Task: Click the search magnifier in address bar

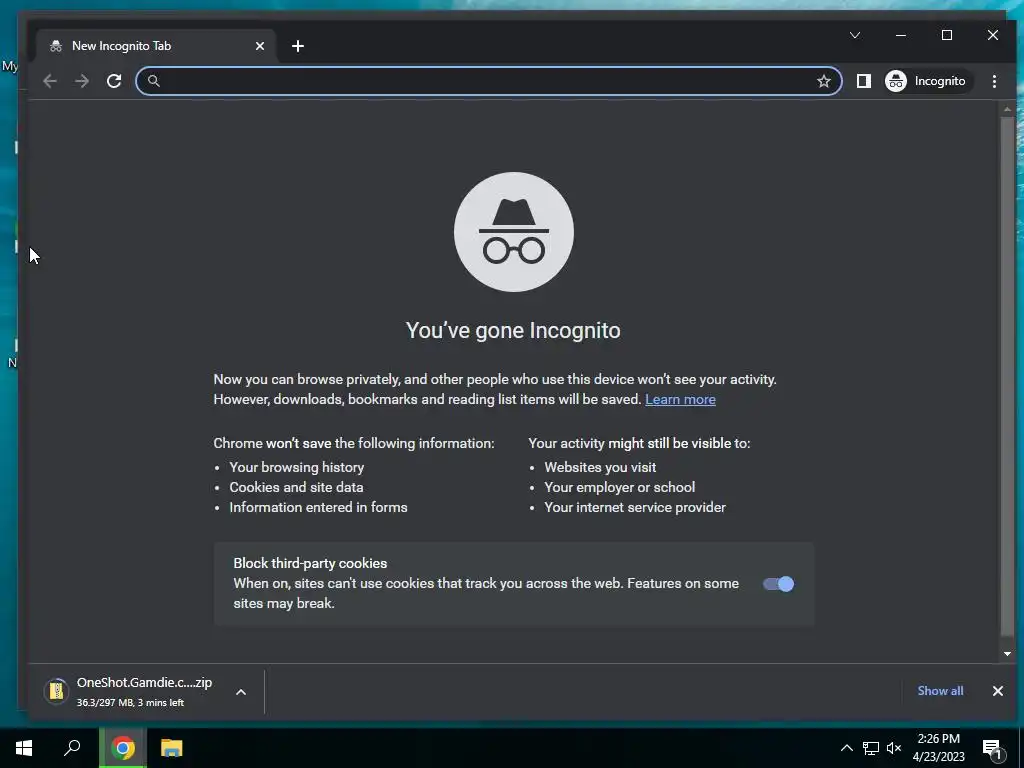Action: 153,81
